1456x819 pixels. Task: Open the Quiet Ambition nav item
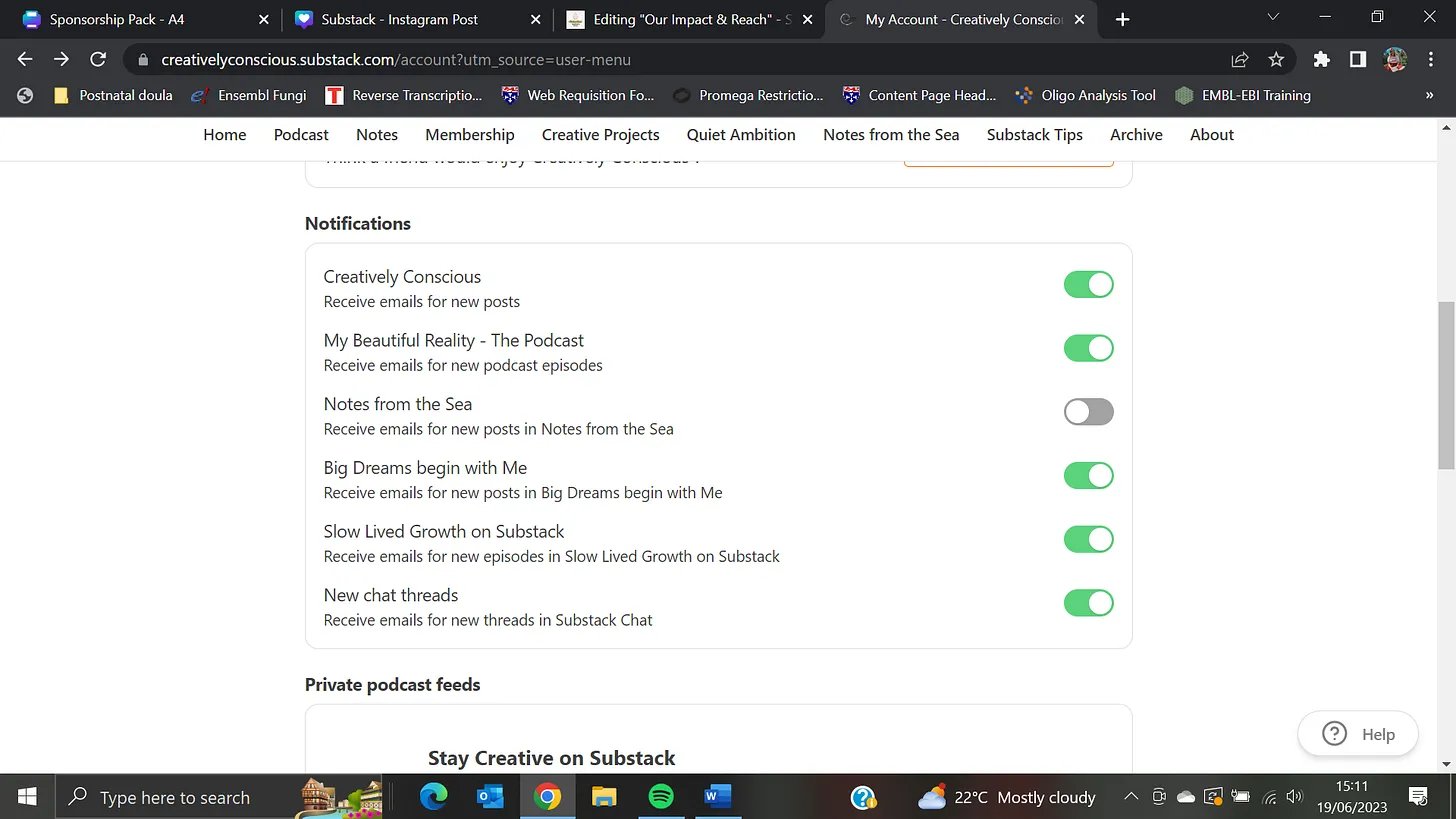point(741,135)
